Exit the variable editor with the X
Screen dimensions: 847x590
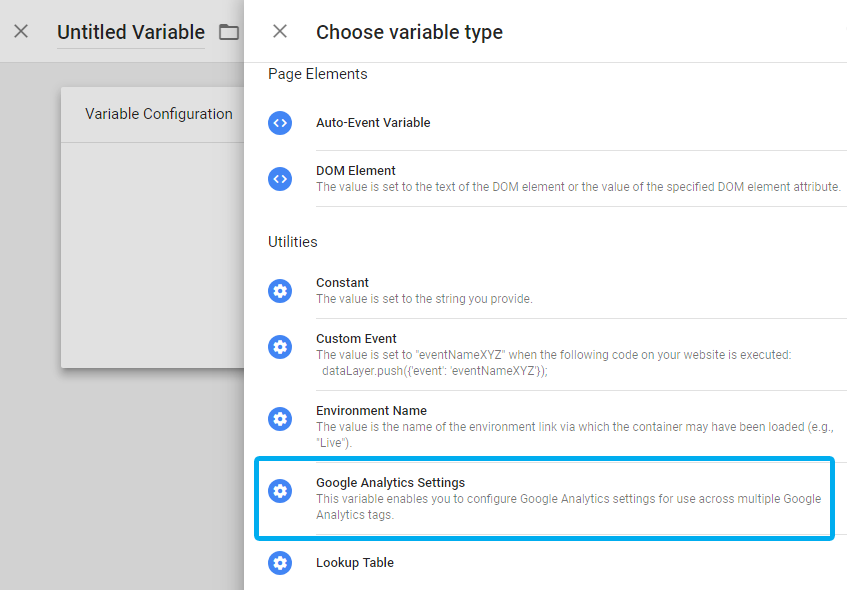(x=21, y=31)
